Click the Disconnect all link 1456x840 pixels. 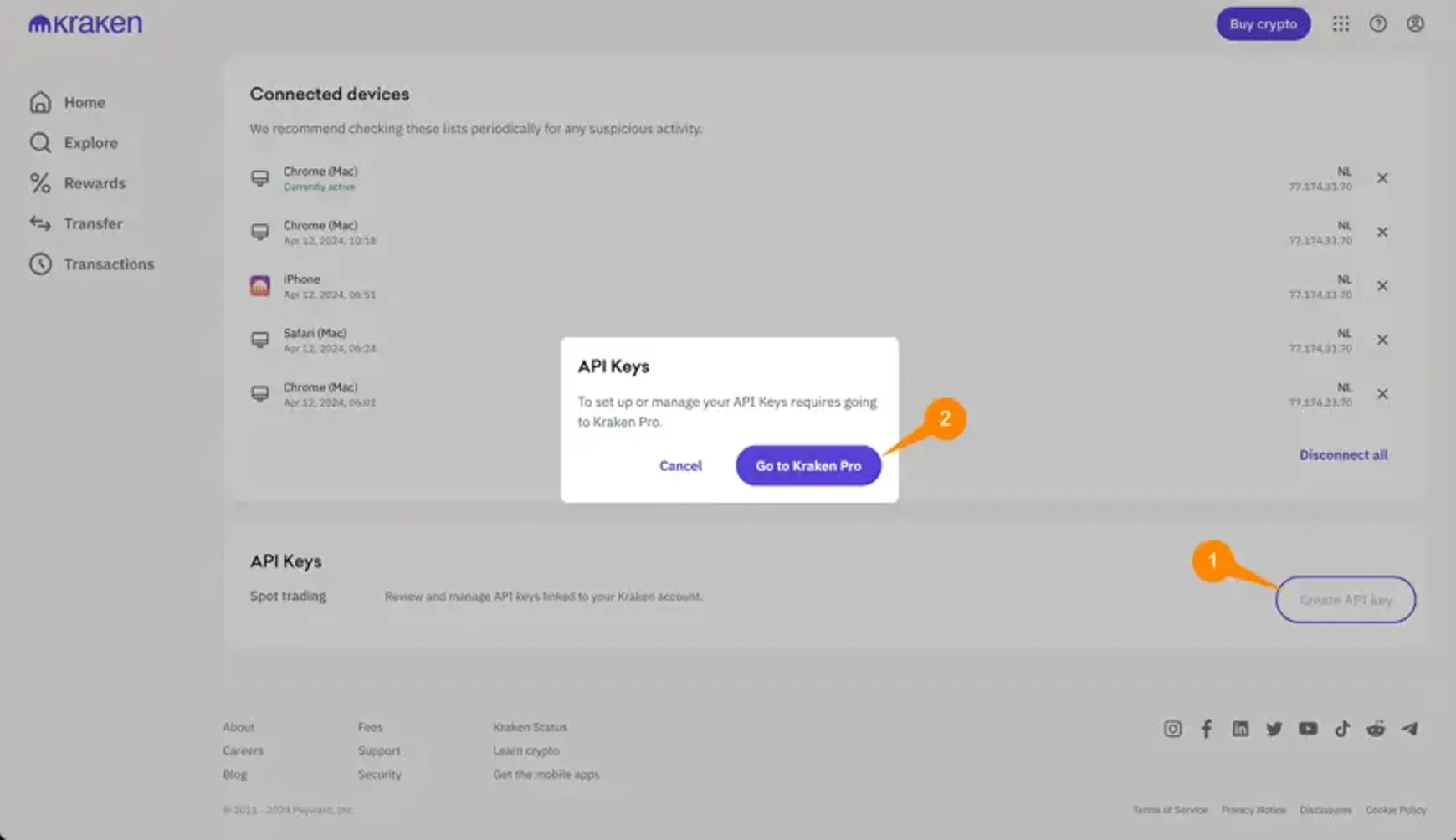pyautogui.click(x=1343, y=454)
